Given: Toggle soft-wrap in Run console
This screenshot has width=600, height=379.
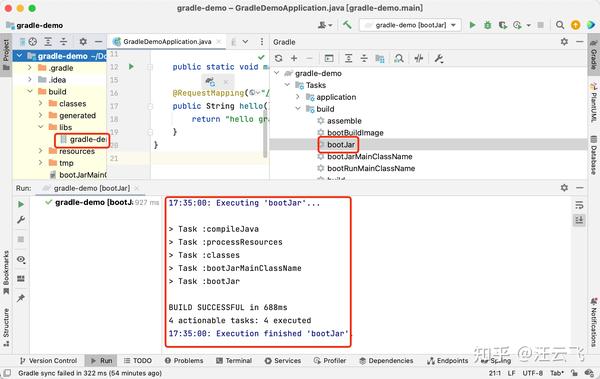Looking at the screenshot, I should 579,205.
